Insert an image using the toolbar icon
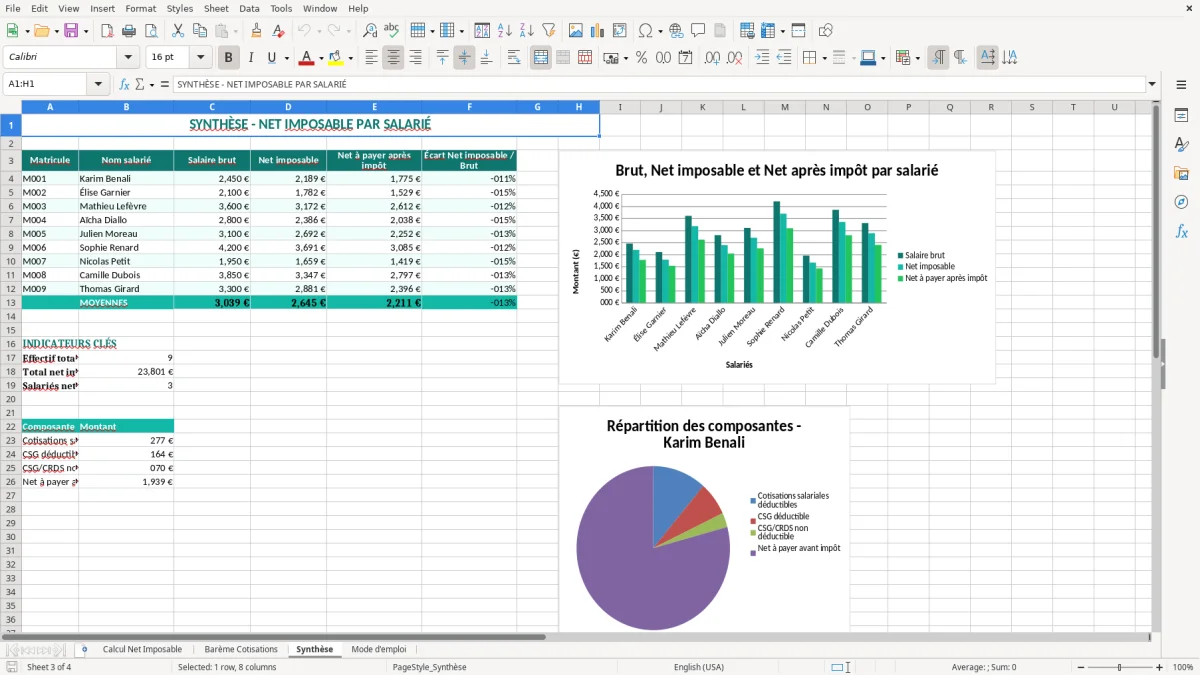Image resolution: width=1200 pixels, height=675 pixels. pos(576,31)
